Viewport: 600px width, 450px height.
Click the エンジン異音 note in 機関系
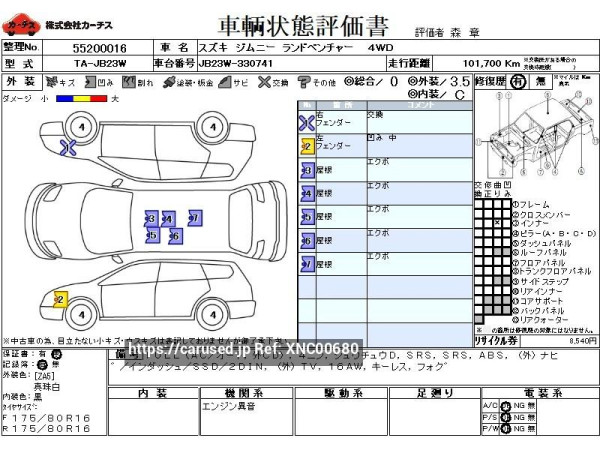(228, 406)
